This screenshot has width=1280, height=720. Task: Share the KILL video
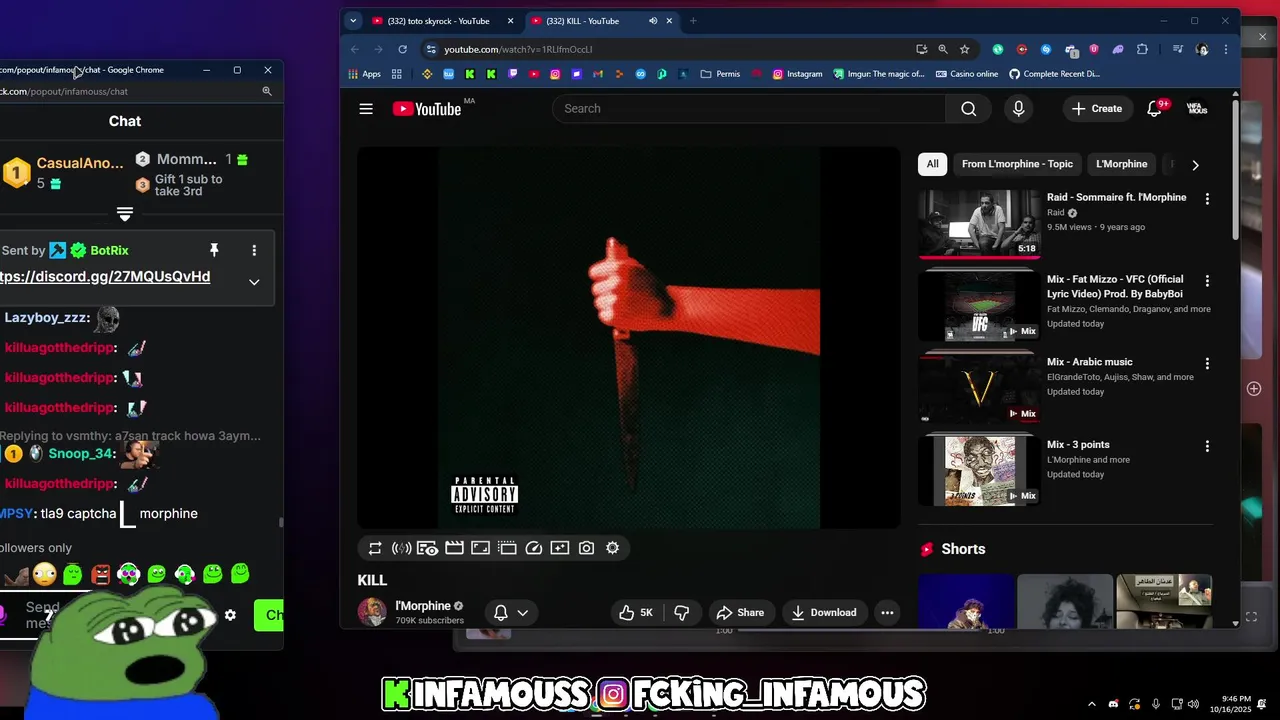[x=740, y=613]
